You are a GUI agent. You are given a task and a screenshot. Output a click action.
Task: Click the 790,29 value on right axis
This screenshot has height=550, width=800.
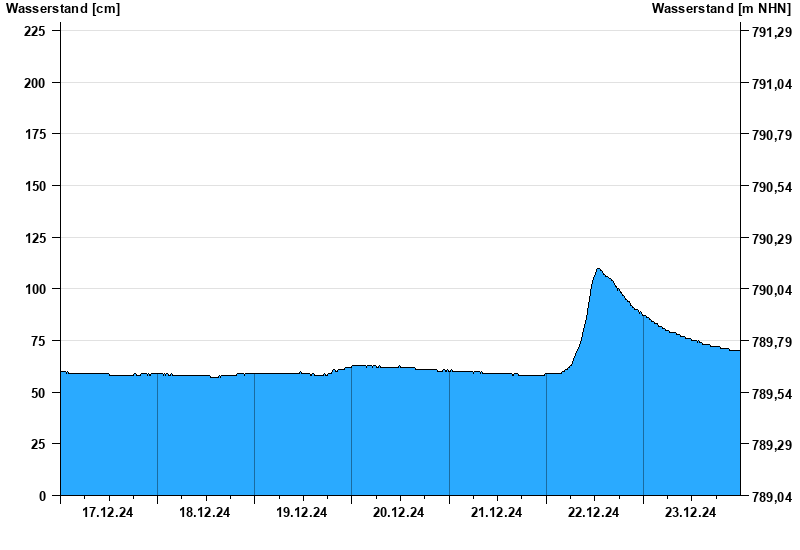coord(772,239)
